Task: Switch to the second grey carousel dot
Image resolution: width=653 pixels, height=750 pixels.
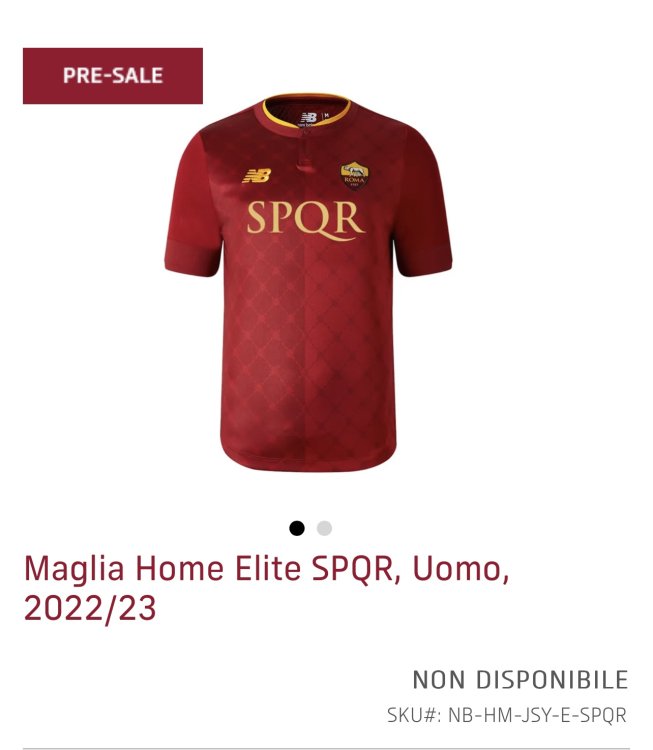Action: [324, 528]
